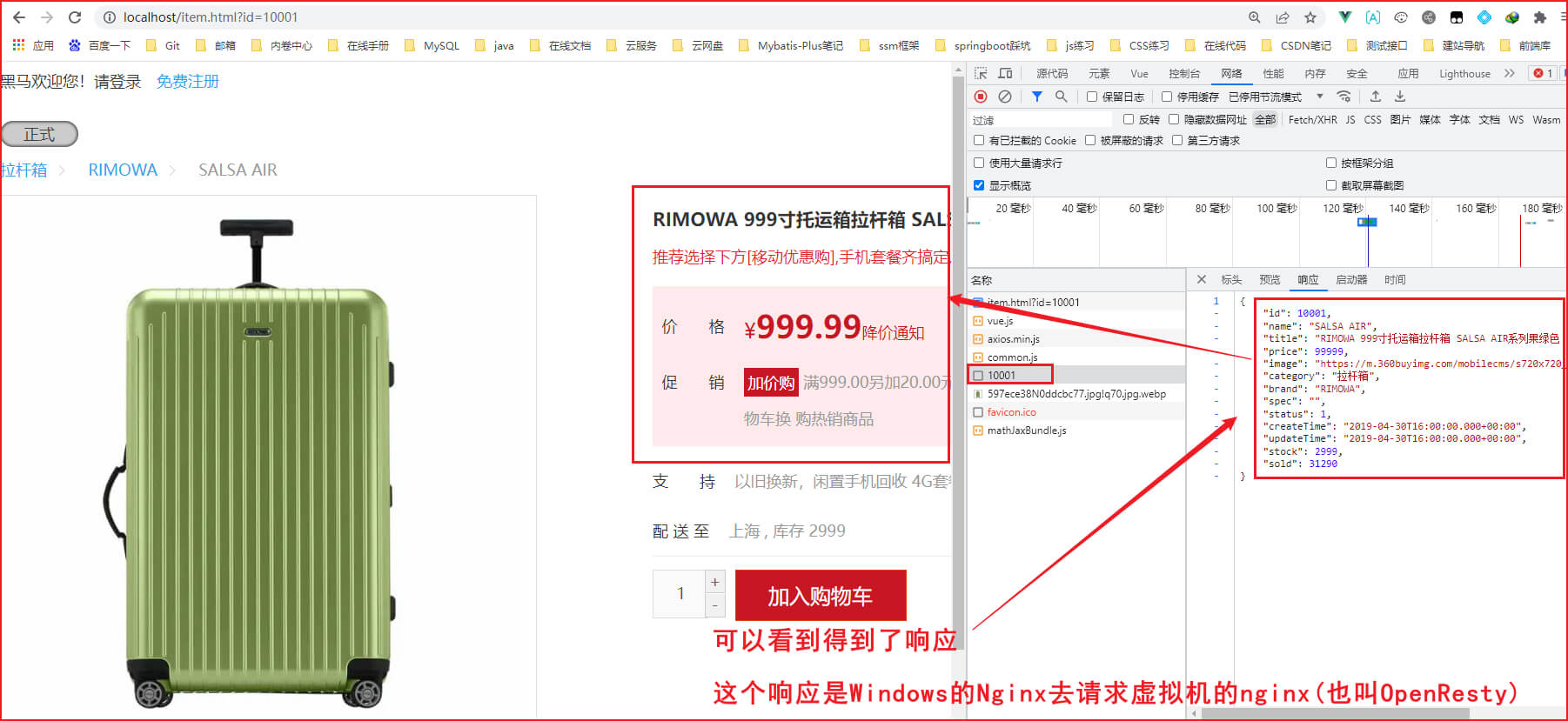Viewport: 1568px width, 721px height.
Task: Uncheck the 显示概览 checkbox
Action: pos(979,185)
